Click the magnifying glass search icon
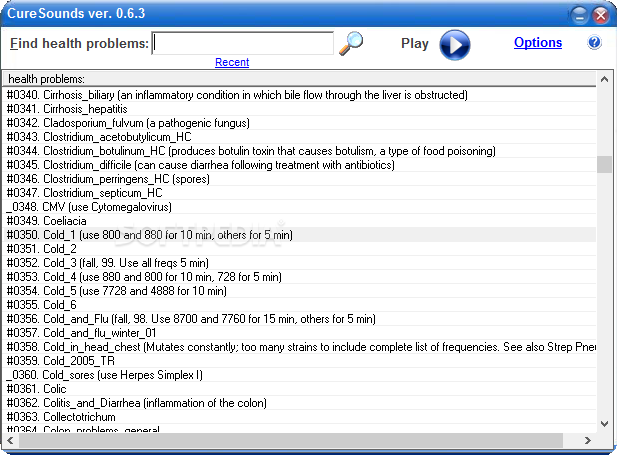The height and width of the screenshot is (455, 617). click(351, 43)
